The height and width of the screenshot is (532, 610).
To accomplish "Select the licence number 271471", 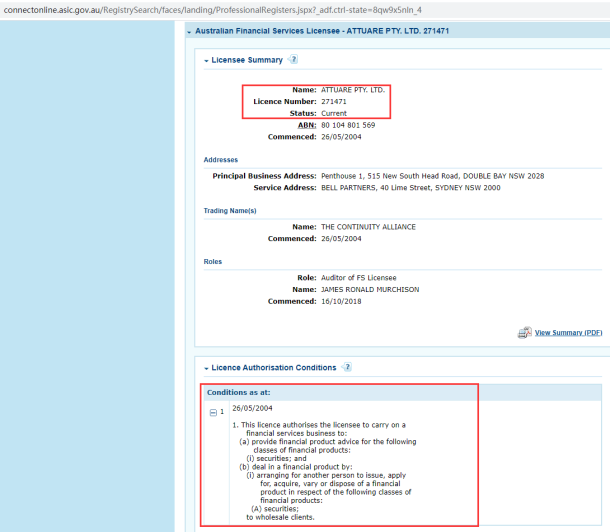I will coord(333,102).
